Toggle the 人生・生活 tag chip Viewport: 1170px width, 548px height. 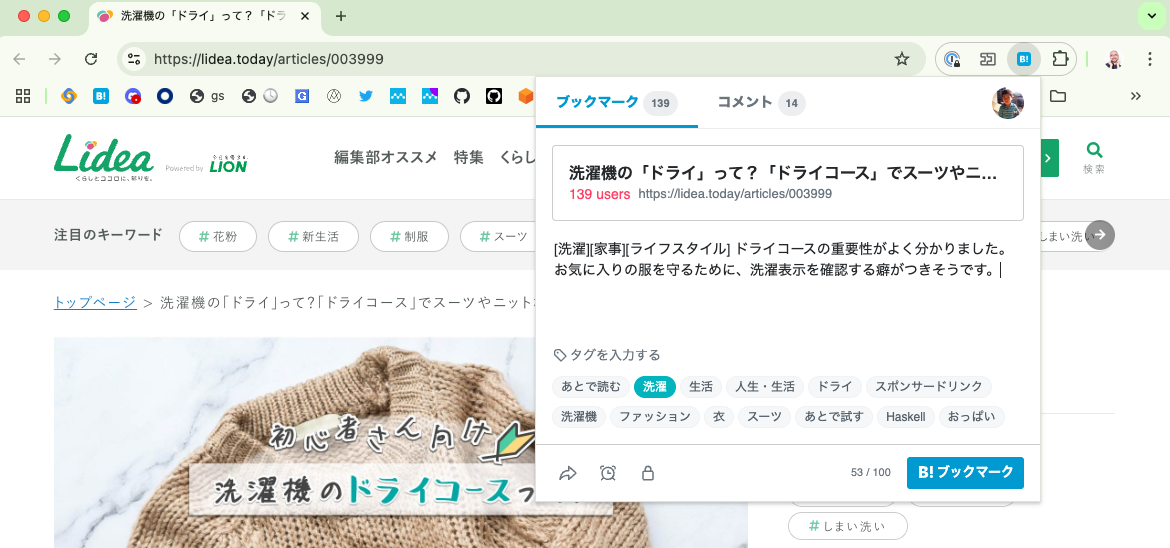(x=764, y=387)
